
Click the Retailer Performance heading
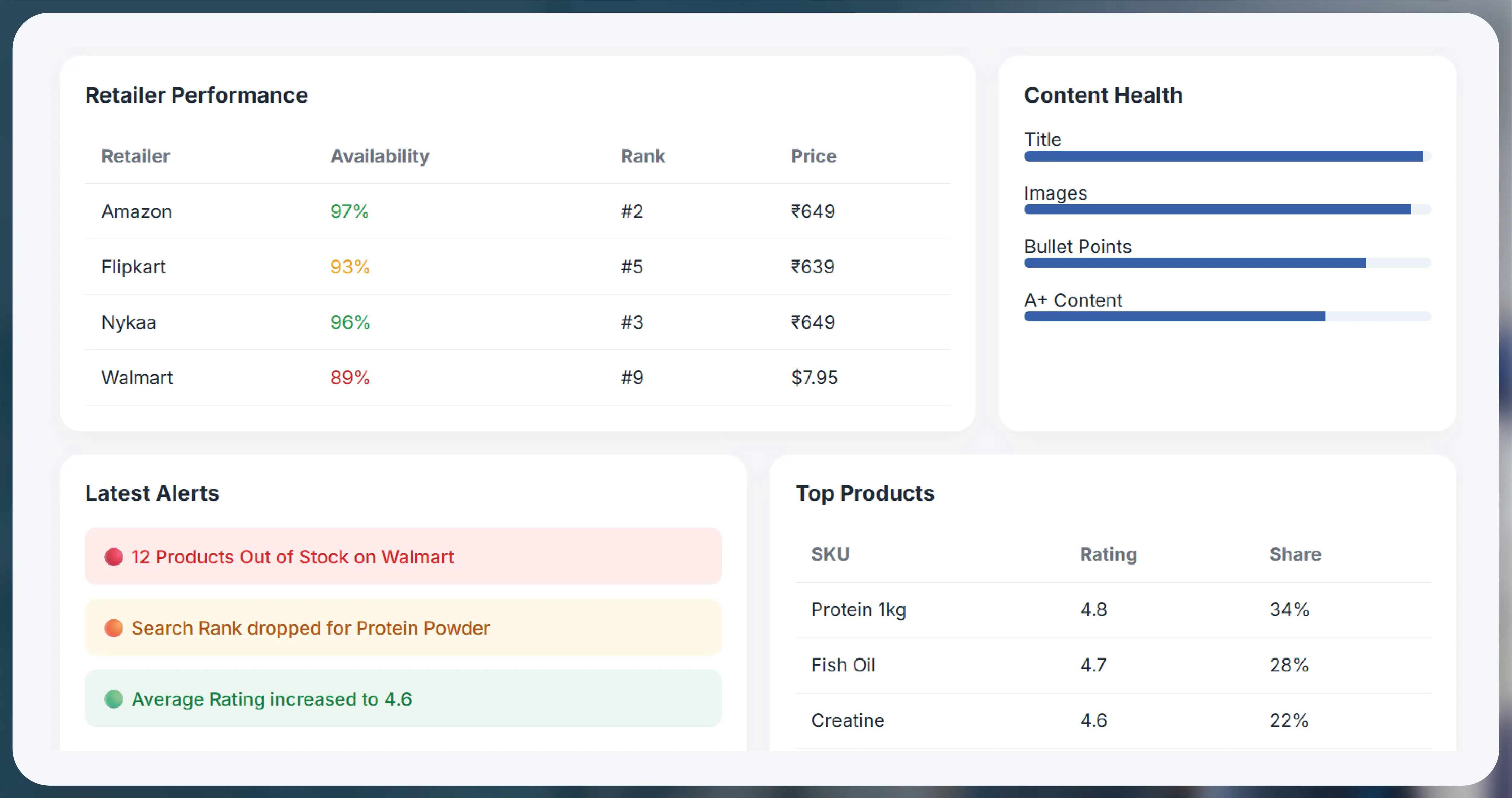click(197, 95)
